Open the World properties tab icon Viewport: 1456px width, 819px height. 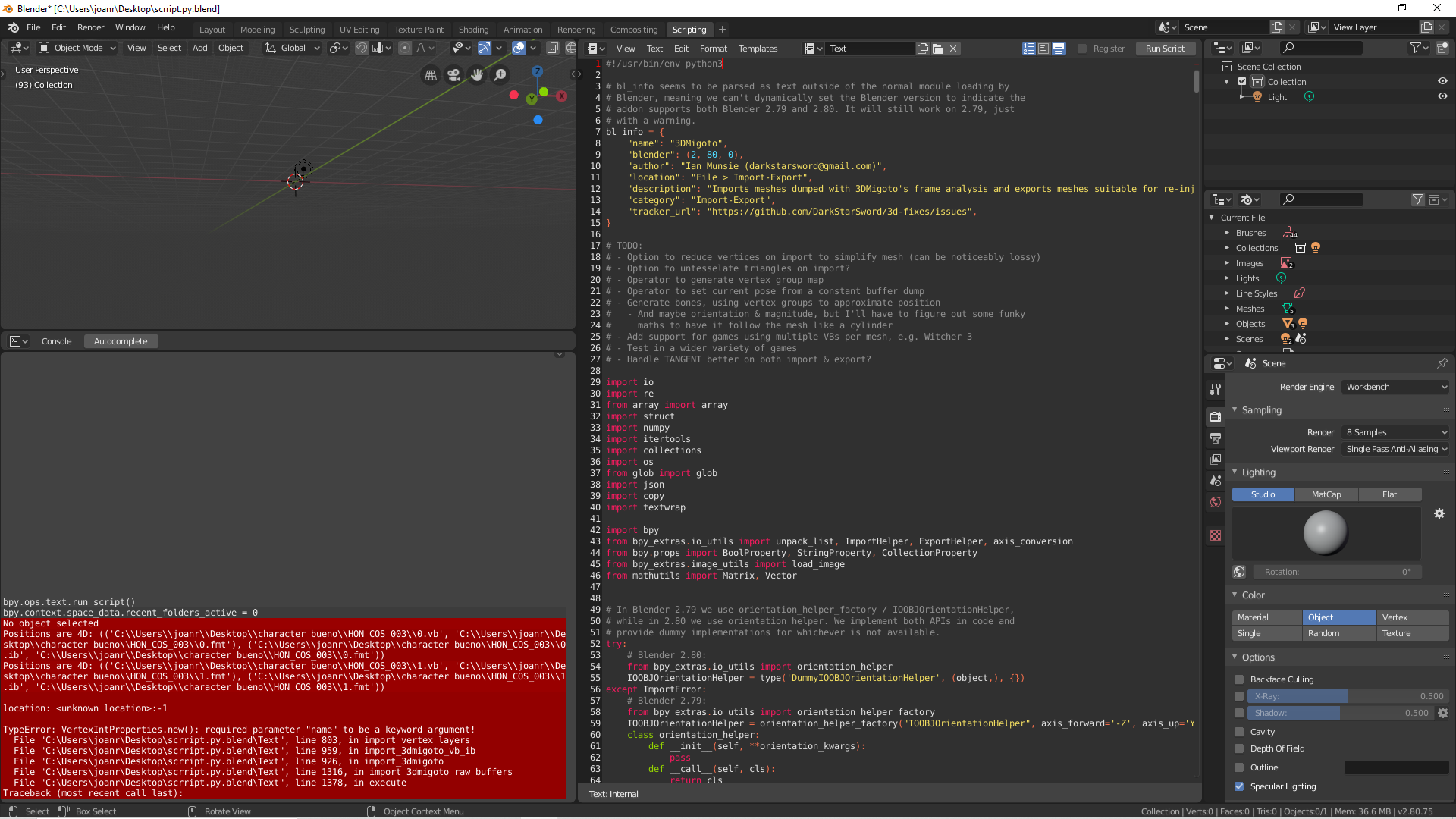click(1216, 502)
